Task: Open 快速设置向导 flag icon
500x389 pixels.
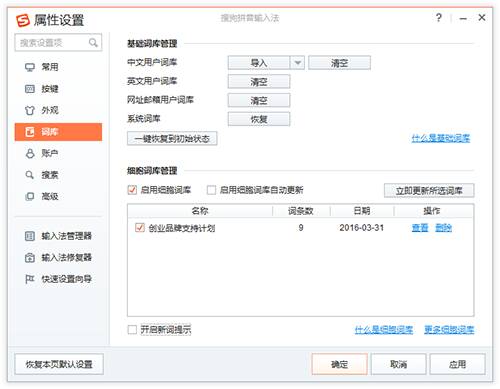Action: [30, 279]
